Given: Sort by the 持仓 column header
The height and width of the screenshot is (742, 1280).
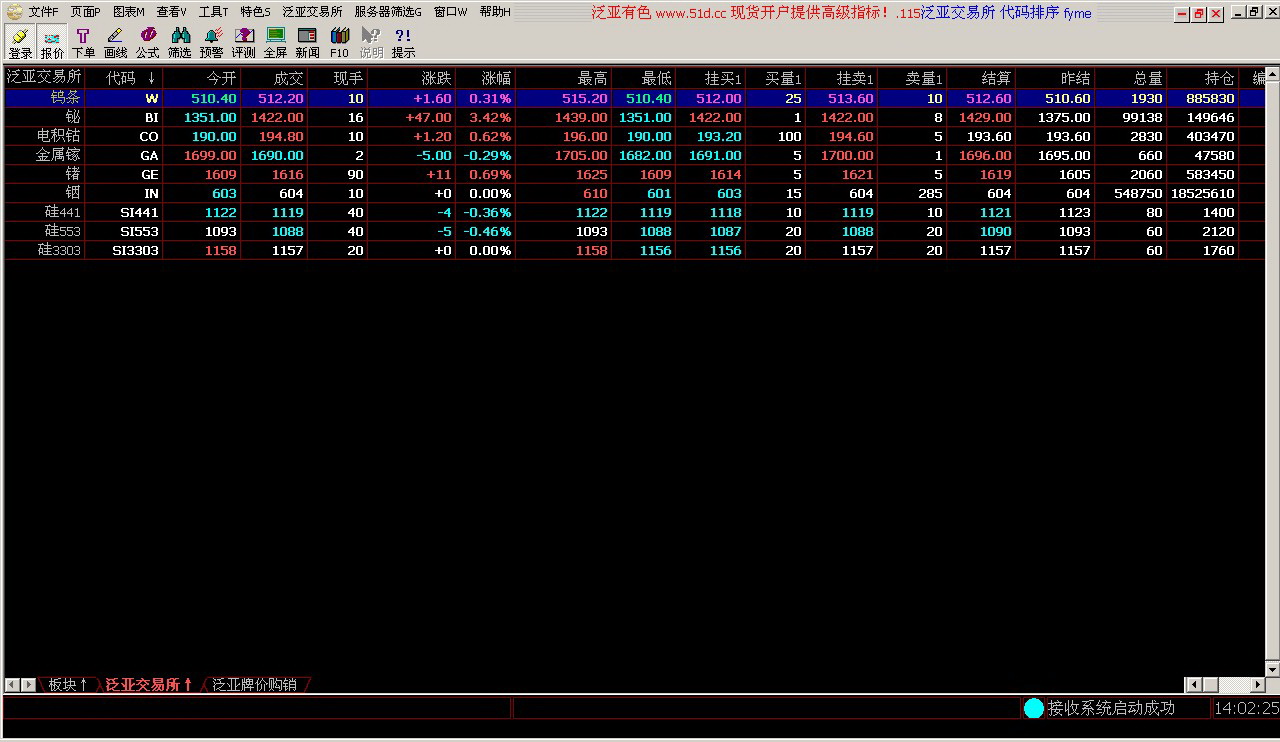Looking at the screenshot, I should 1203,78.
